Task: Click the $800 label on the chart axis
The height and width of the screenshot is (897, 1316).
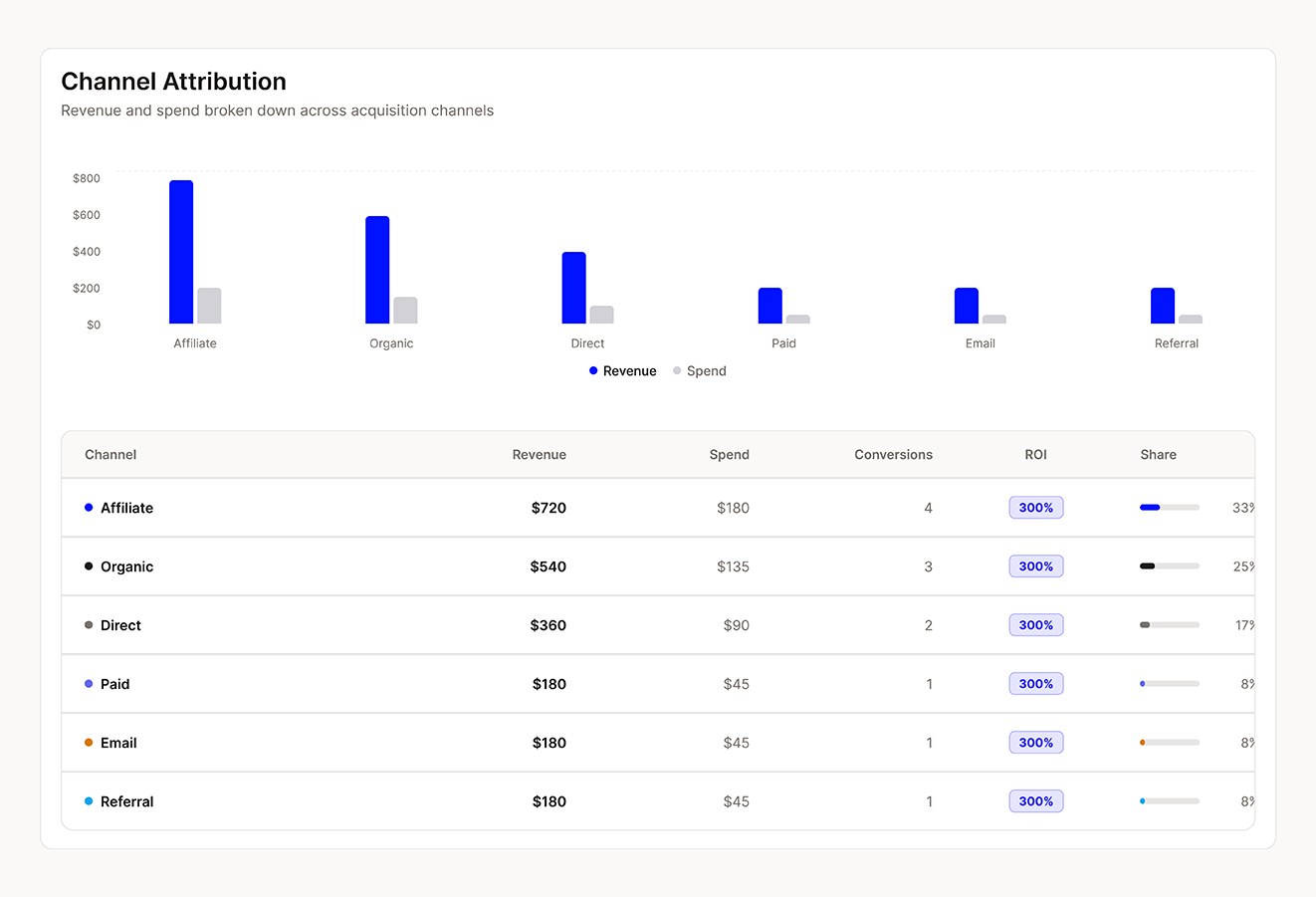Action: pos(87,178)
